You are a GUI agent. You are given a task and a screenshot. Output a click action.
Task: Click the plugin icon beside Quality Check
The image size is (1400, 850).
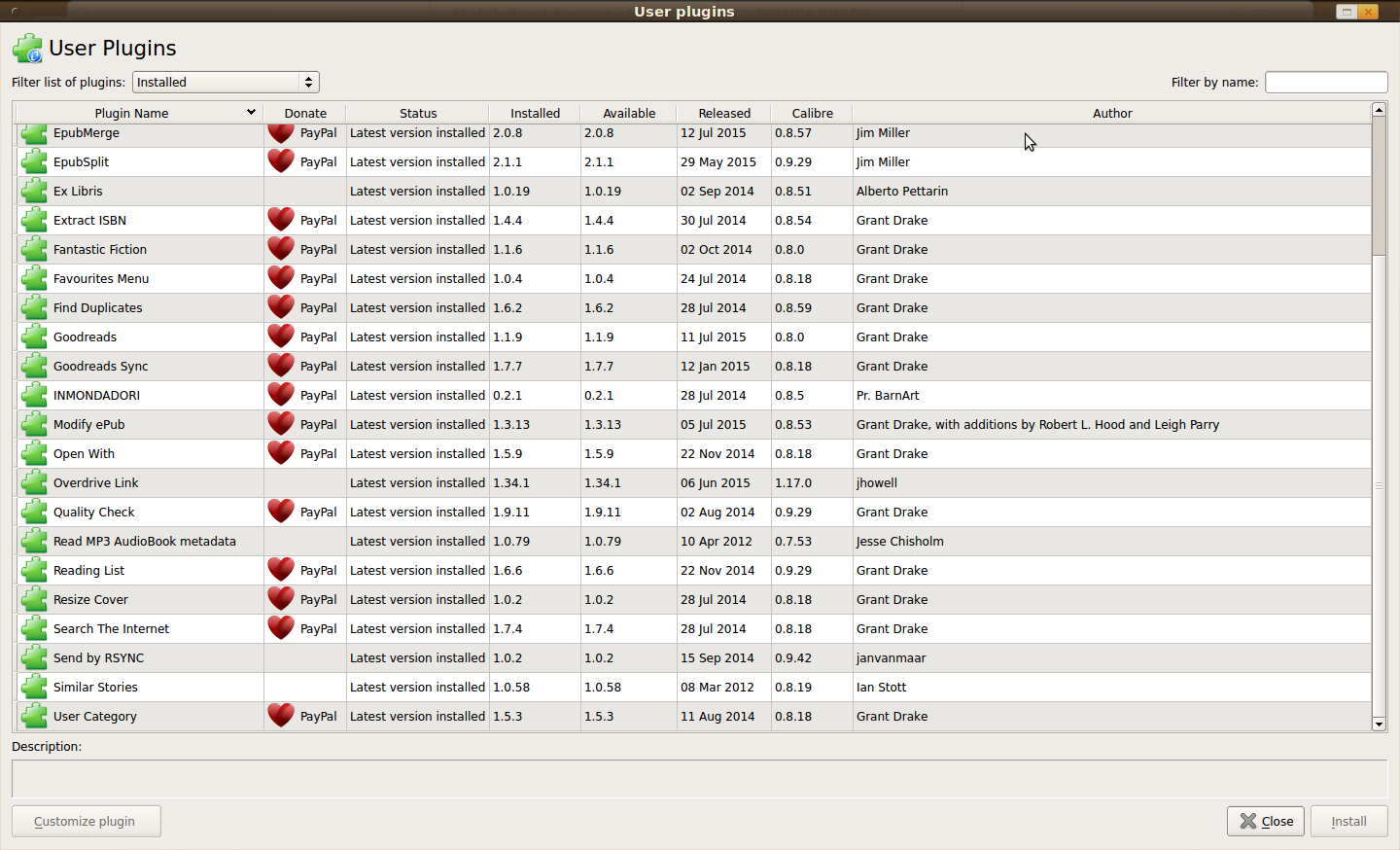pyautogui.click(x=34, y=512)
